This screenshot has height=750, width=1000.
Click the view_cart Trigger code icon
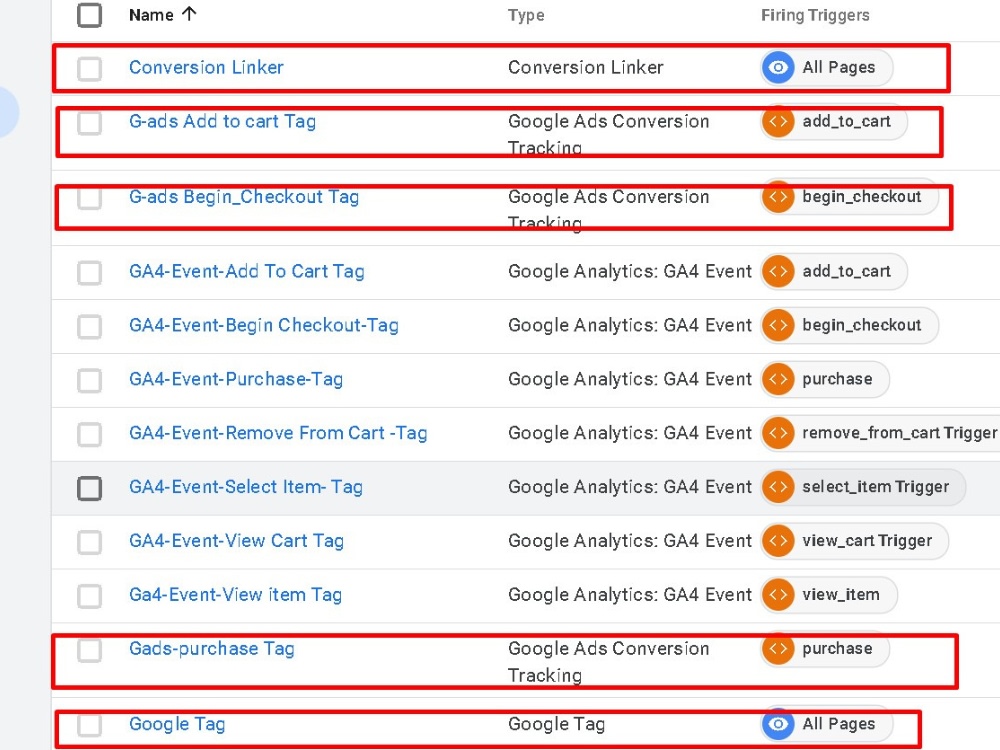click(x=778, y=541)
